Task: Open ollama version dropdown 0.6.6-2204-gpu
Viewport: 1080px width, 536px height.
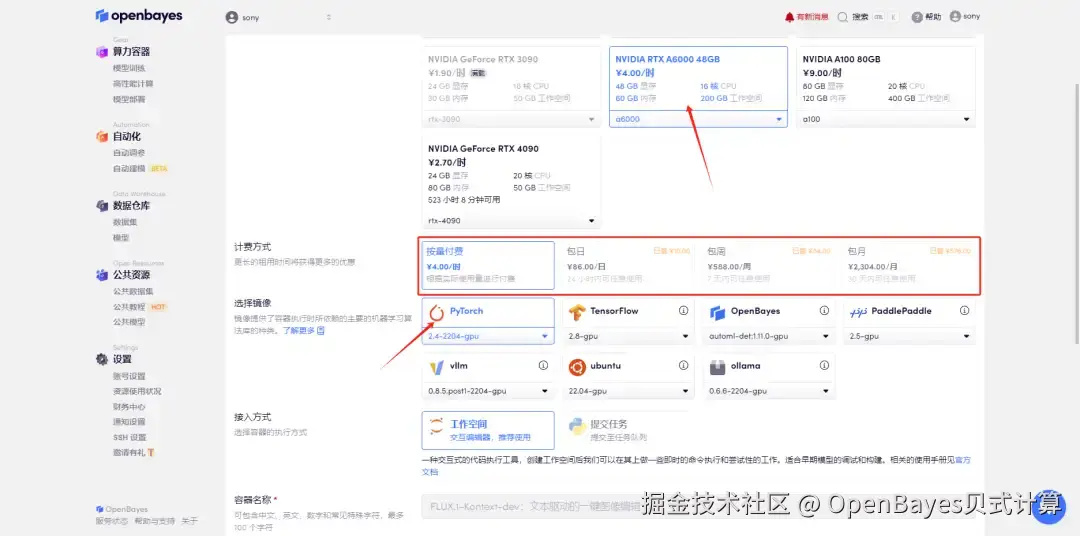Action: [769, 391]
